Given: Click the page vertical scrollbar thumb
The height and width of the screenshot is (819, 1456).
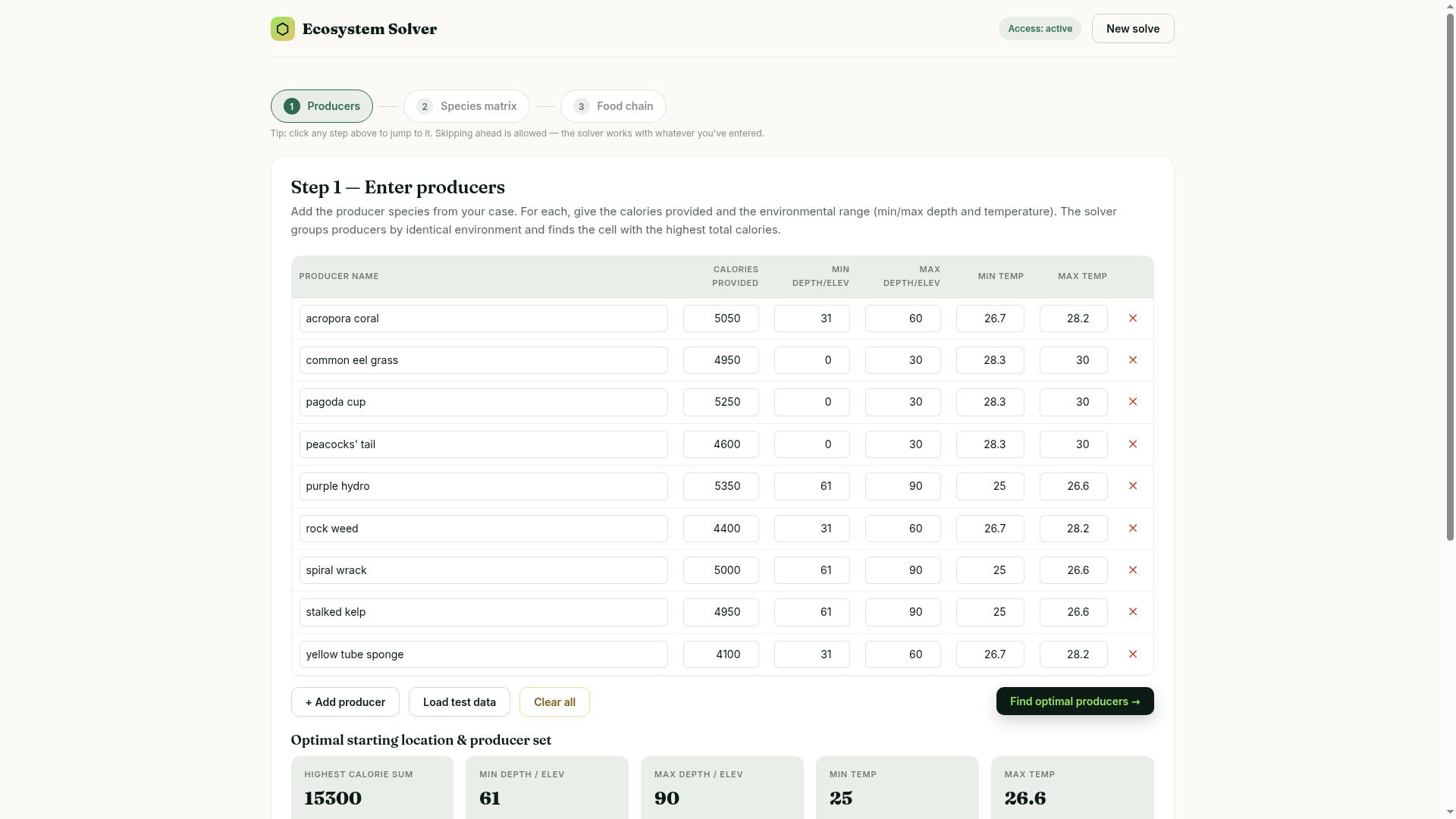Looking at the screenshot, I should [x=1450, y=276].
